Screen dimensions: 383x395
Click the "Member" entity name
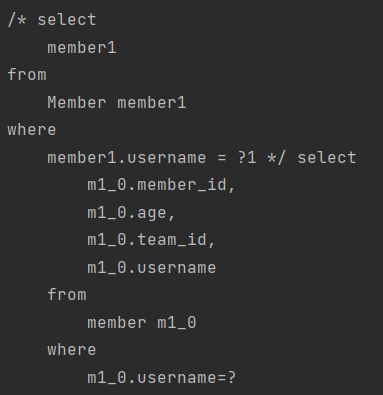[77, 102]
